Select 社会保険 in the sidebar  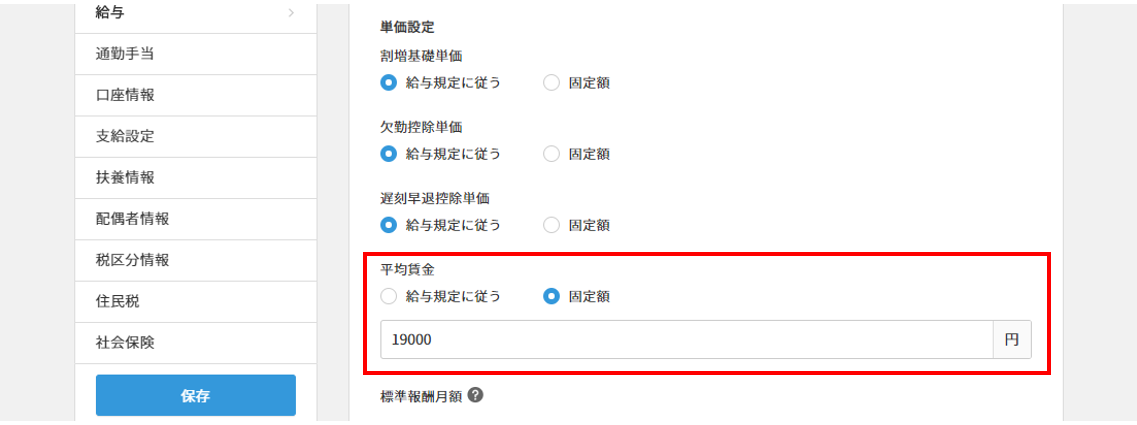click(196, 343)
